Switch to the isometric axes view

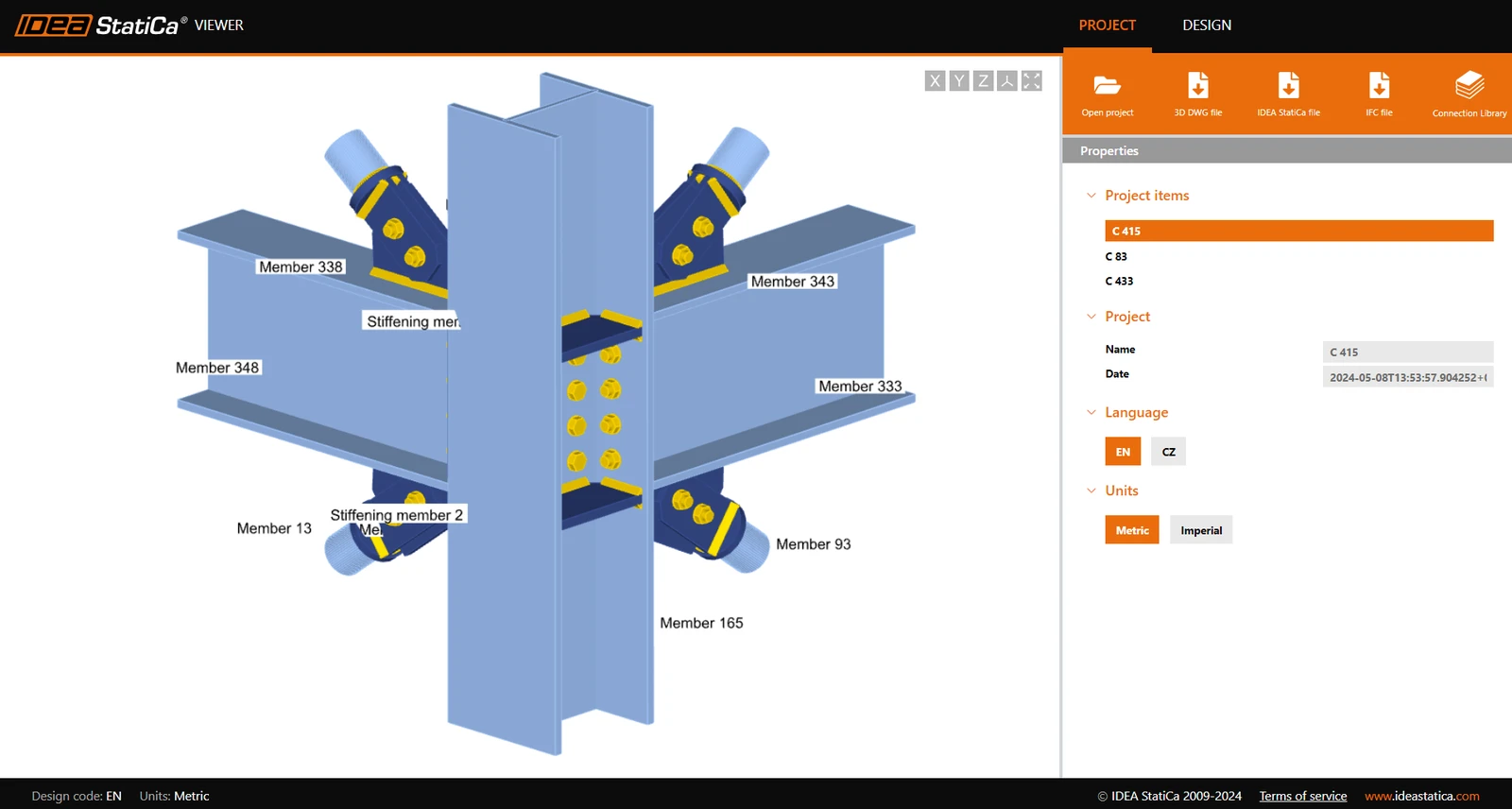(x=1007, y=81)
